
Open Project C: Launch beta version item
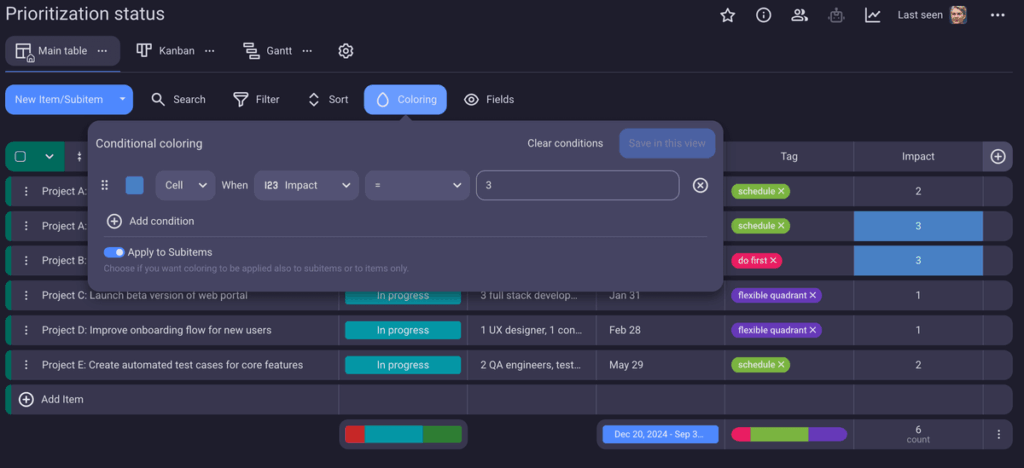pos(144,295)
